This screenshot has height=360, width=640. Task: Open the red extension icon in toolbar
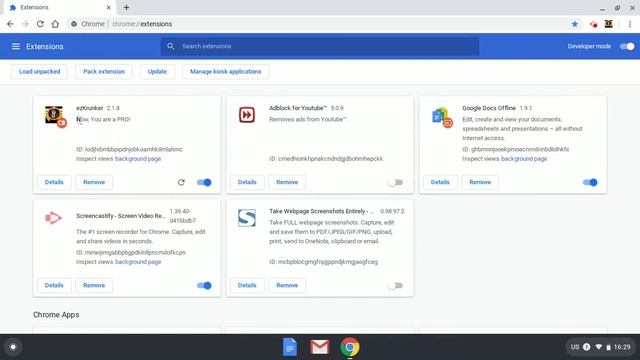593,24
